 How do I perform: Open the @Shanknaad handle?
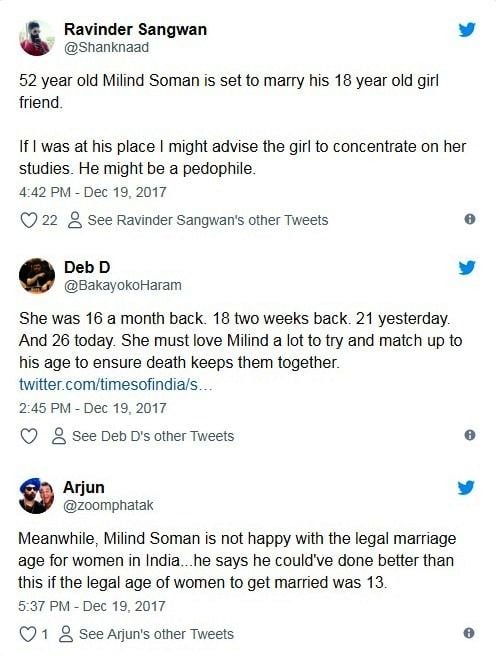[106, 47]
